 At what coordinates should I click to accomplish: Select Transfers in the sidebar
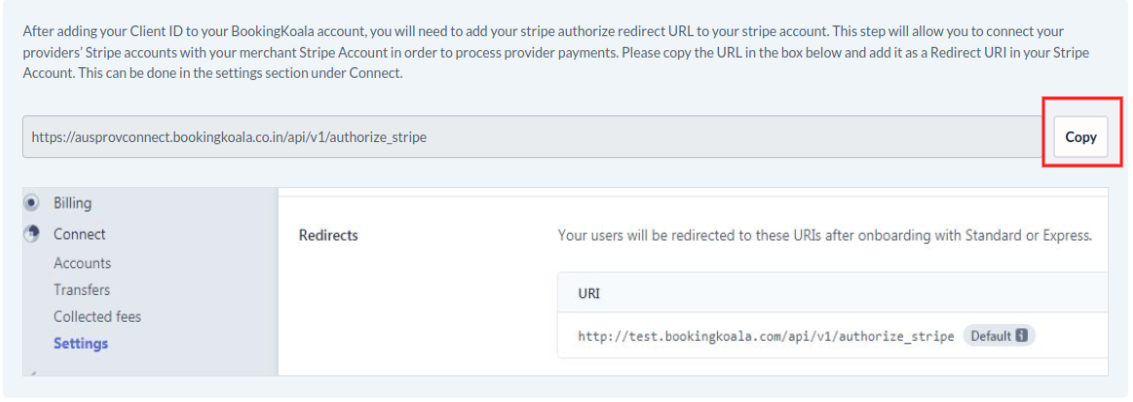[82, 290]
